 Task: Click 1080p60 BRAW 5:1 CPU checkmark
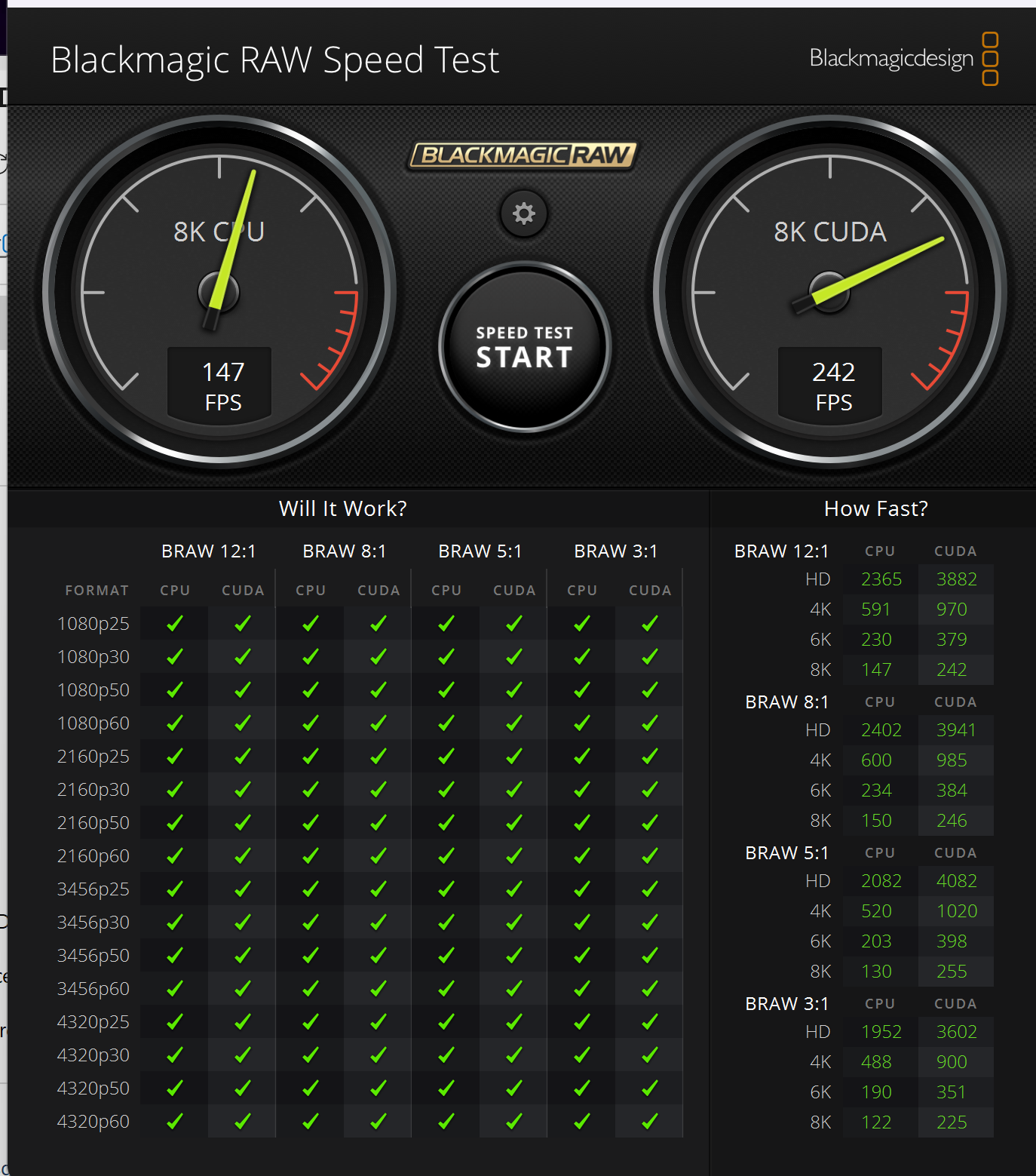446,723
